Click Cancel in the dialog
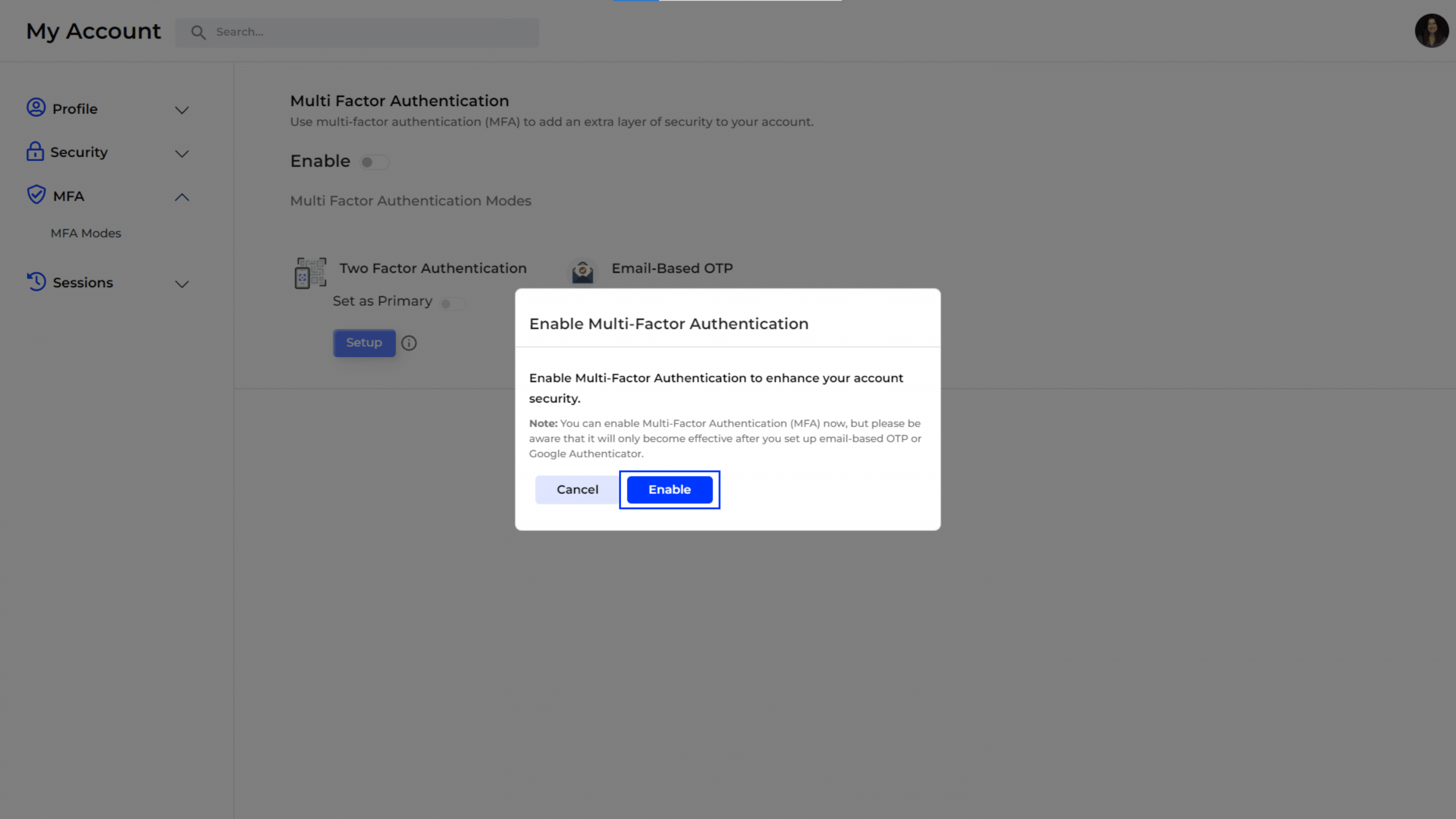Image resolution: width=1456 pixels, height=819 pixels. [x=577, y=489]
